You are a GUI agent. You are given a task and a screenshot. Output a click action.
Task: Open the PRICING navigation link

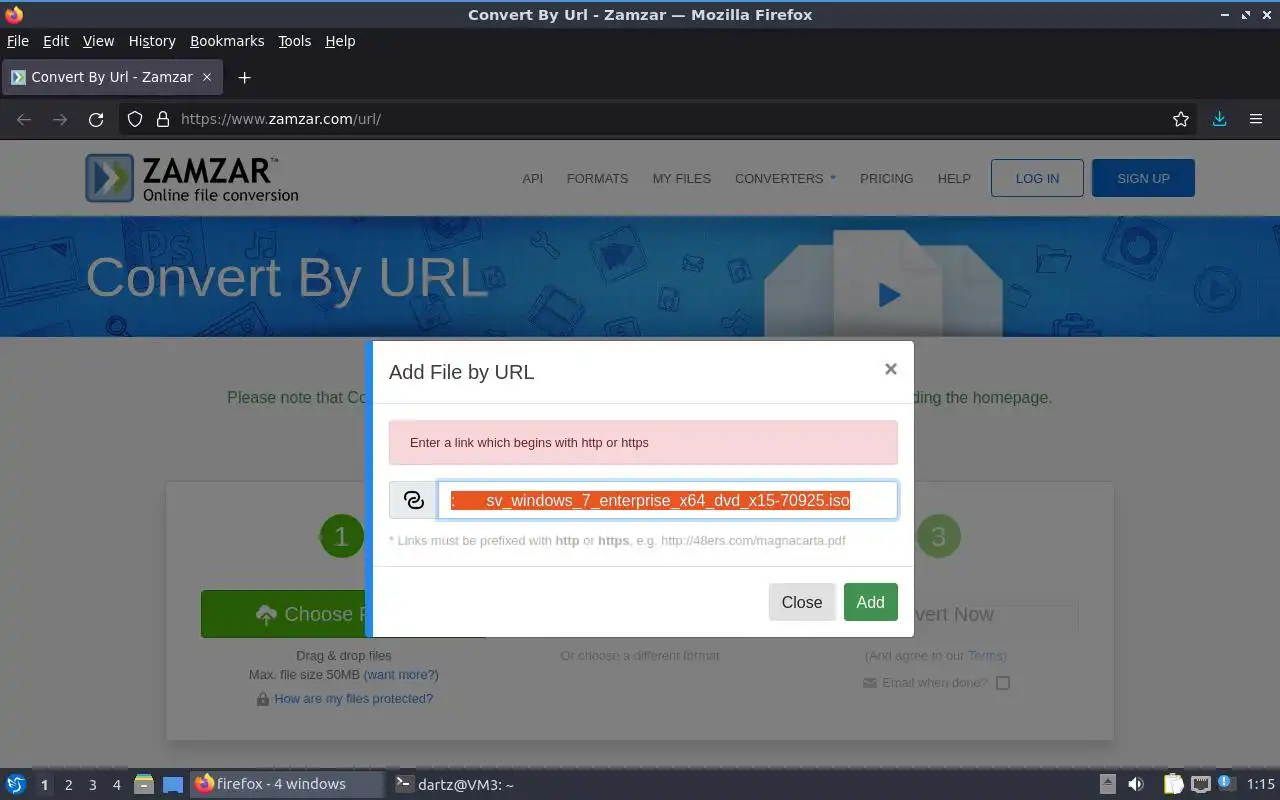point(886,178)
